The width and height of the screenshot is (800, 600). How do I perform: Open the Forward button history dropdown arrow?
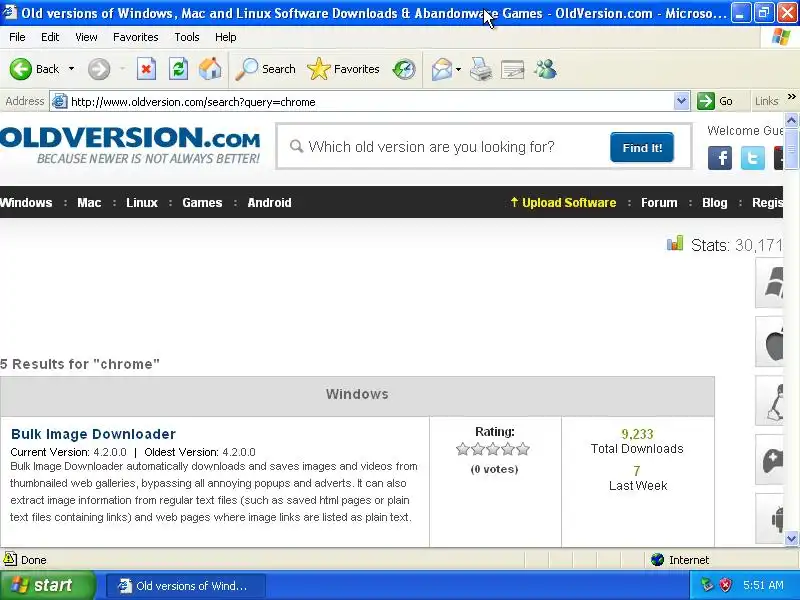(122, 69)
